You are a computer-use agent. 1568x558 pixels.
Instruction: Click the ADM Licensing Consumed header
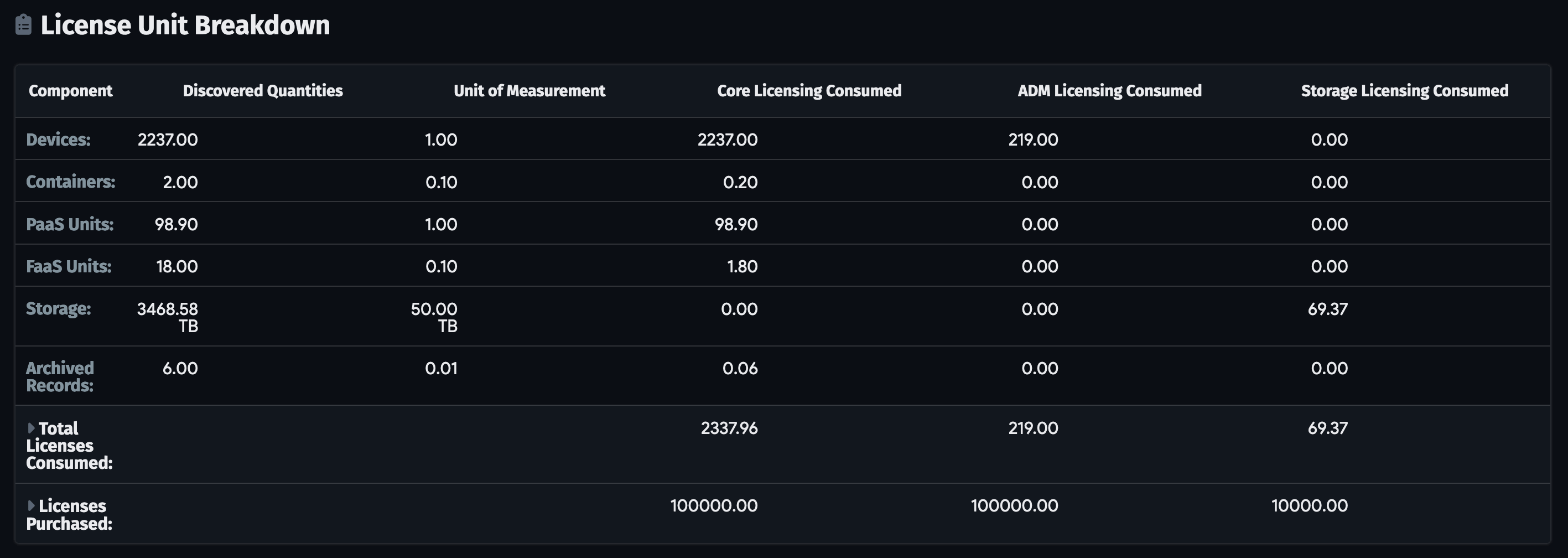1109,91
